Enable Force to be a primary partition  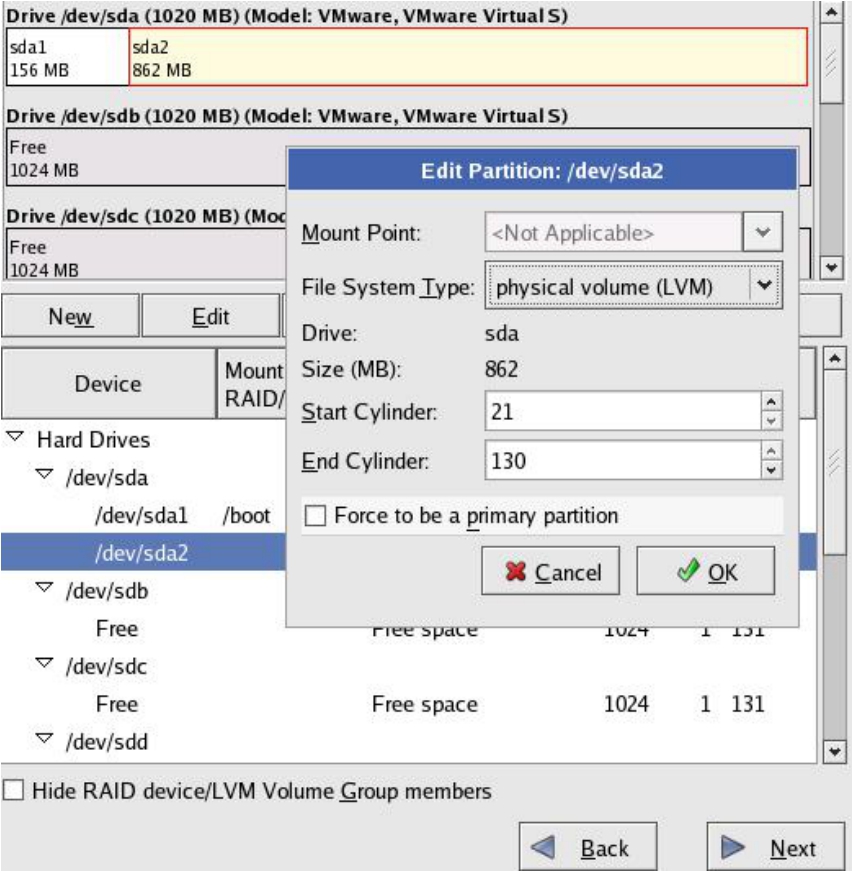(316, 516)
